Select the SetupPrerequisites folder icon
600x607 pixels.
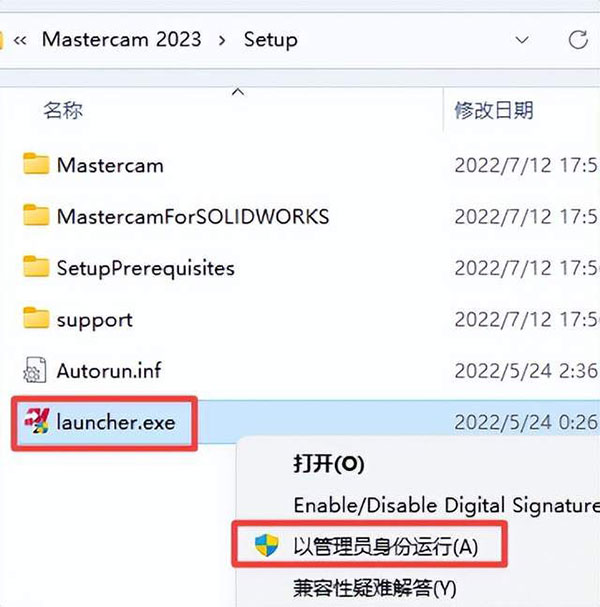pos(36,267)
